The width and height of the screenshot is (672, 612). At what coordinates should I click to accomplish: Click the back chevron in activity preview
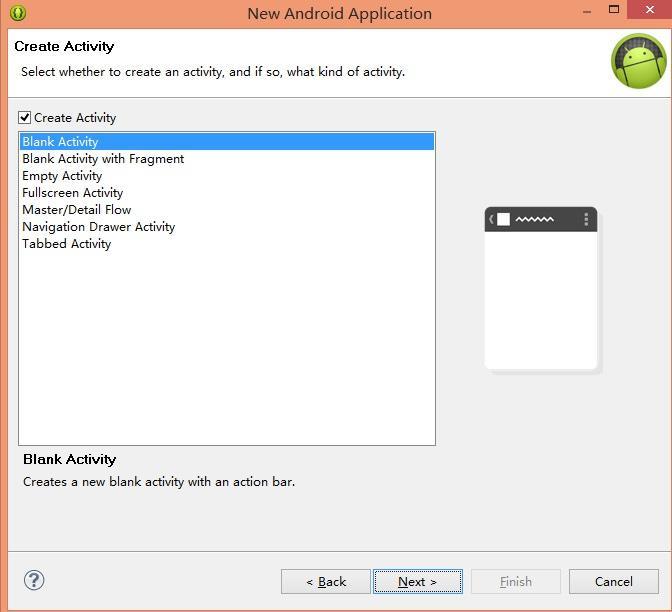pyautogui.click(x=491, y=219)
